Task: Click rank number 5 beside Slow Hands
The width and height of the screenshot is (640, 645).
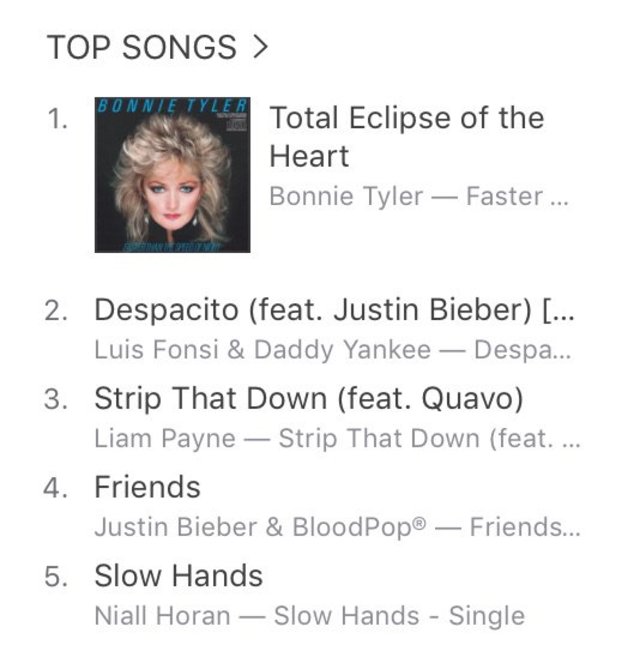Action: [x=57, y=576]
